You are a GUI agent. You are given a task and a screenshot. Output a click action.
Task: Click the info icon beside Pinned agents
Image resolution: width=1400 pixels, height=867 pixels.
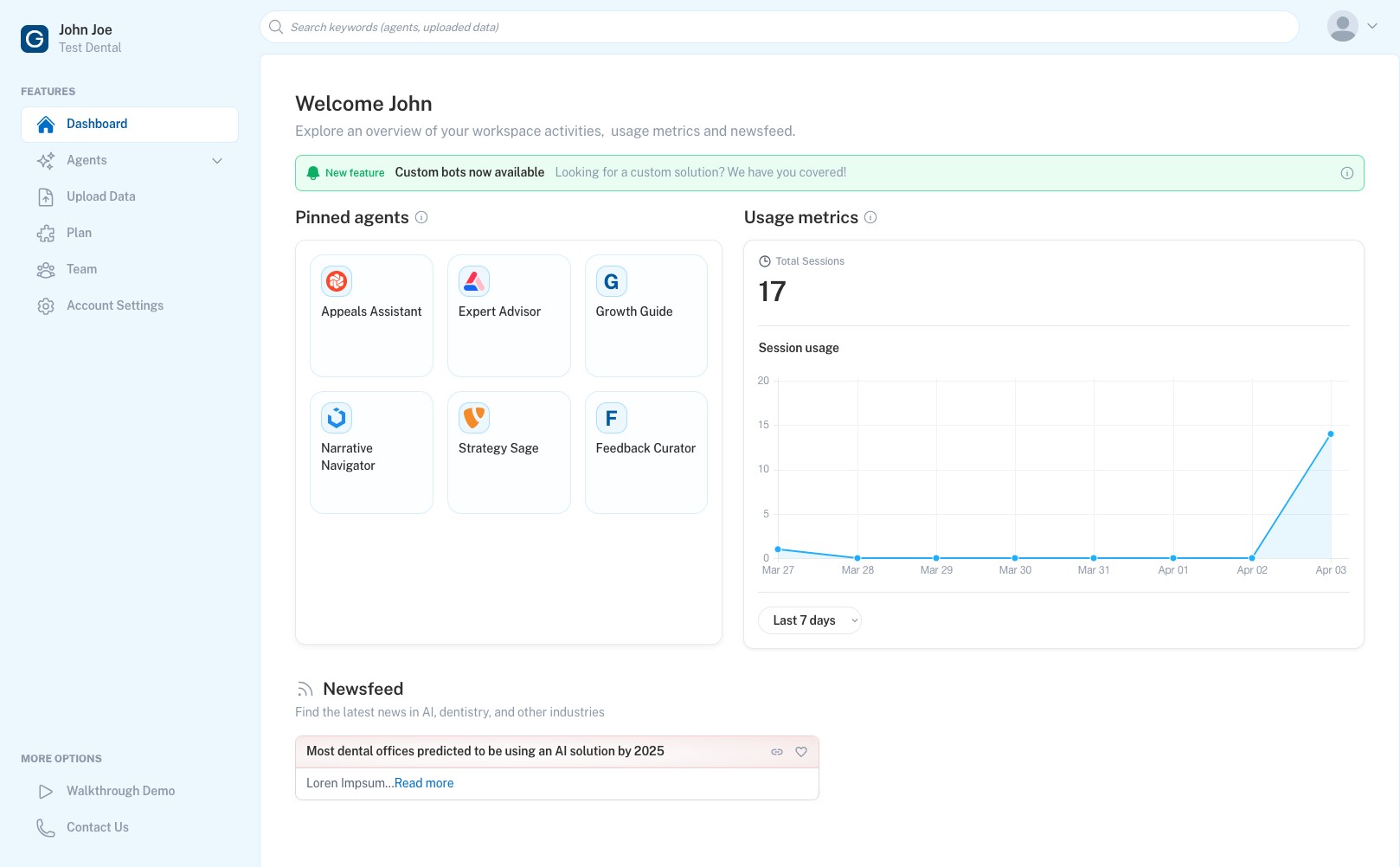421,217
